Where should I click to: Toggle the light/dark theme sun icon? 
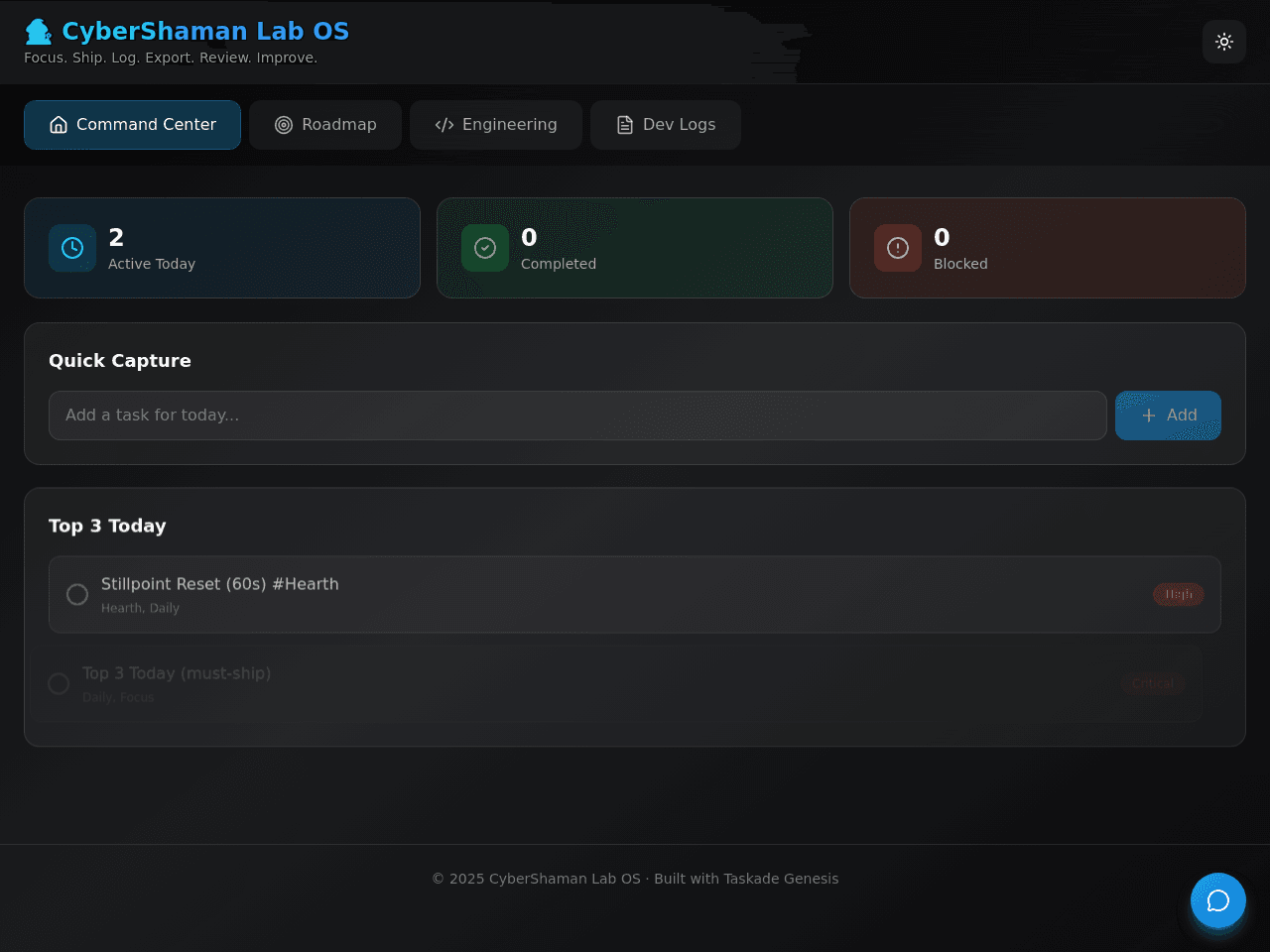(x=1224, y=42)
